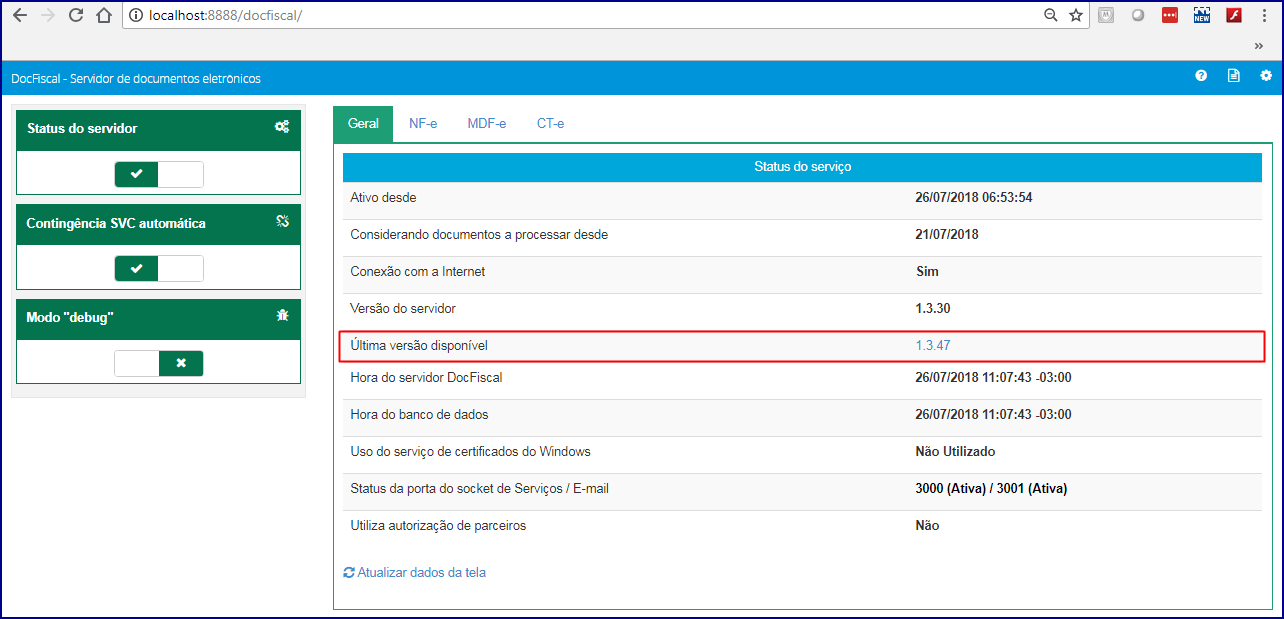This screenshot has width=1284, height=619.
Task: Click Última versão disponível label
Action: coord(419,345)
